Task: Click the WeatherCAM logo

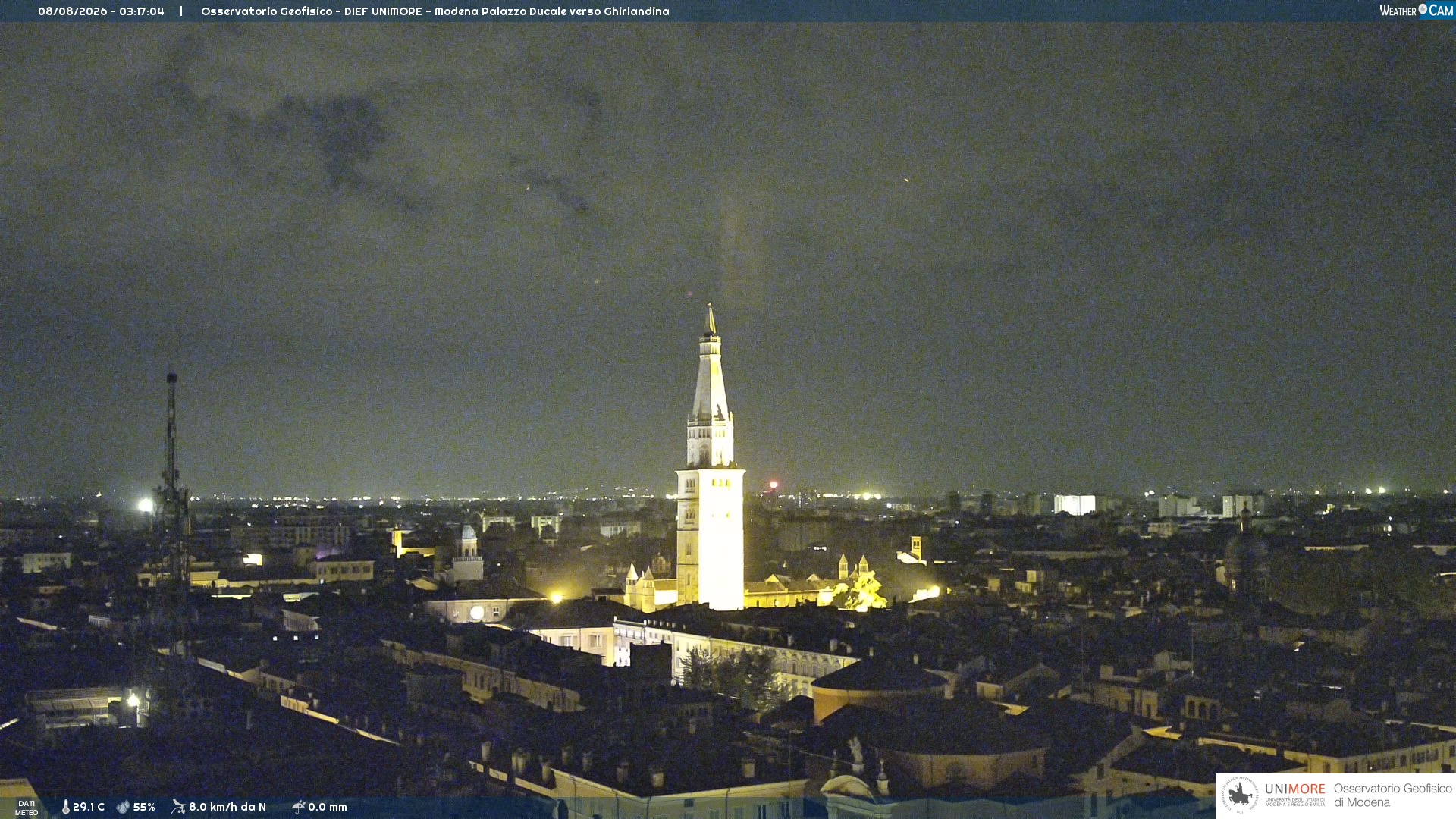Action: coord(1417,11)
